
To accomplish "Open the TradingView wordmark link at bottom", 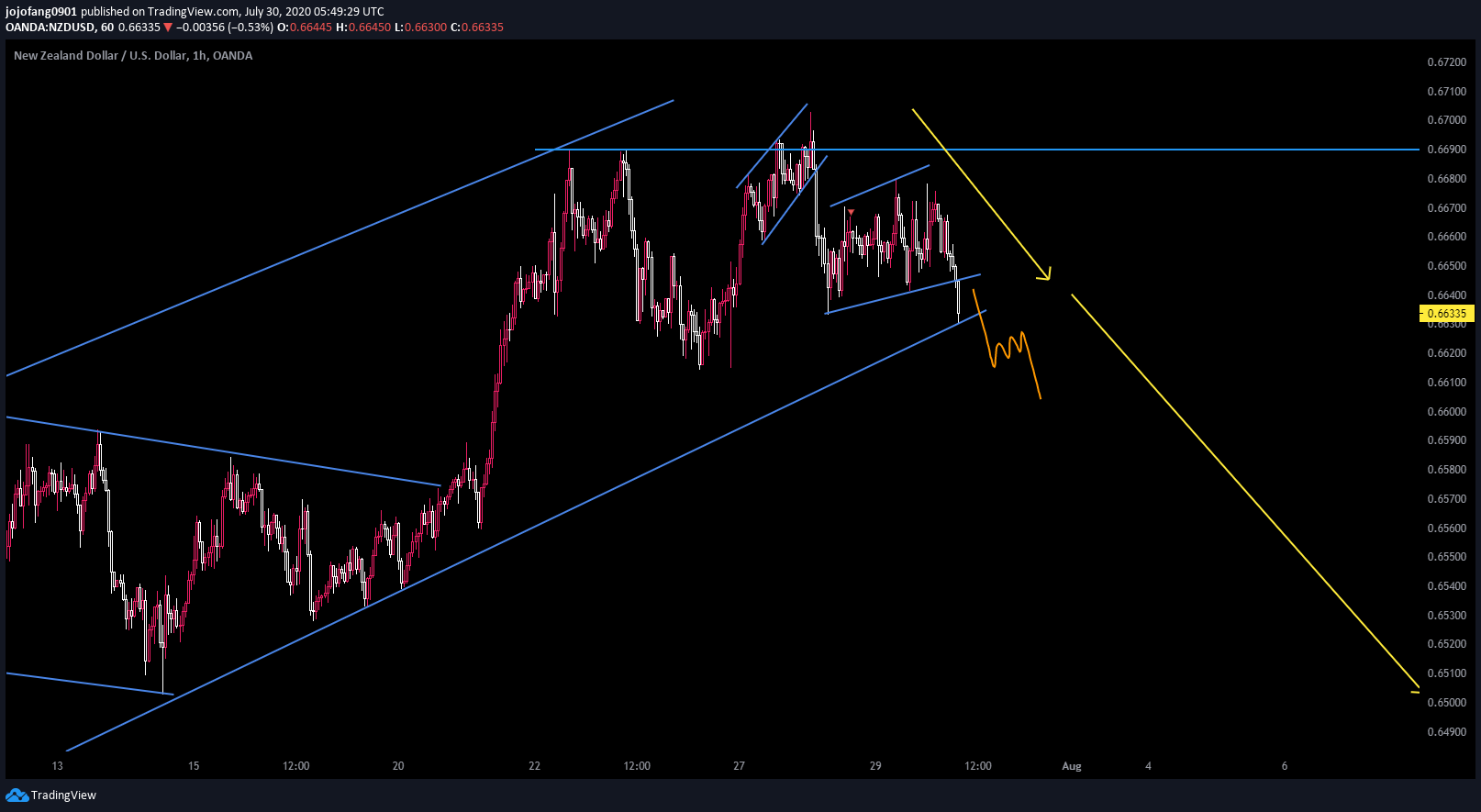I will [63, 795].
